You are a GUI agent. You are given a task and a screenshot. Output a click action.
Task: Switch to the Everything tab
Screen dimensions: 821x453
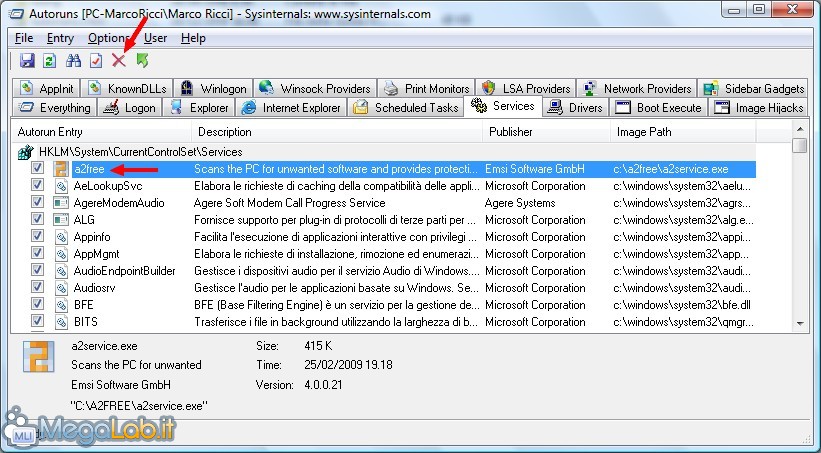click(54, 108)
